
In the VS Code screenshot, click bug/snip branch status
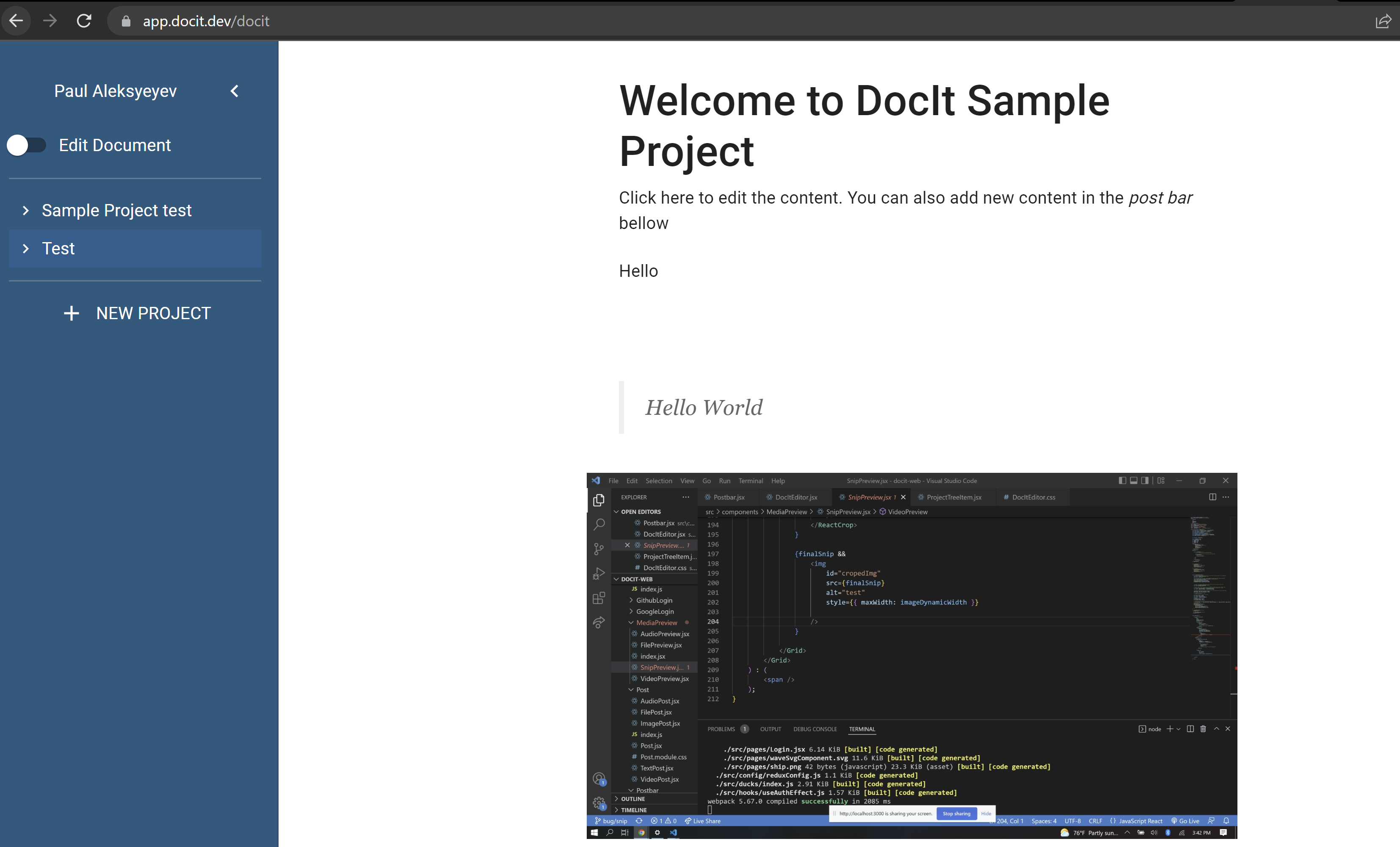pyautogui.click(x=611, y=821)
